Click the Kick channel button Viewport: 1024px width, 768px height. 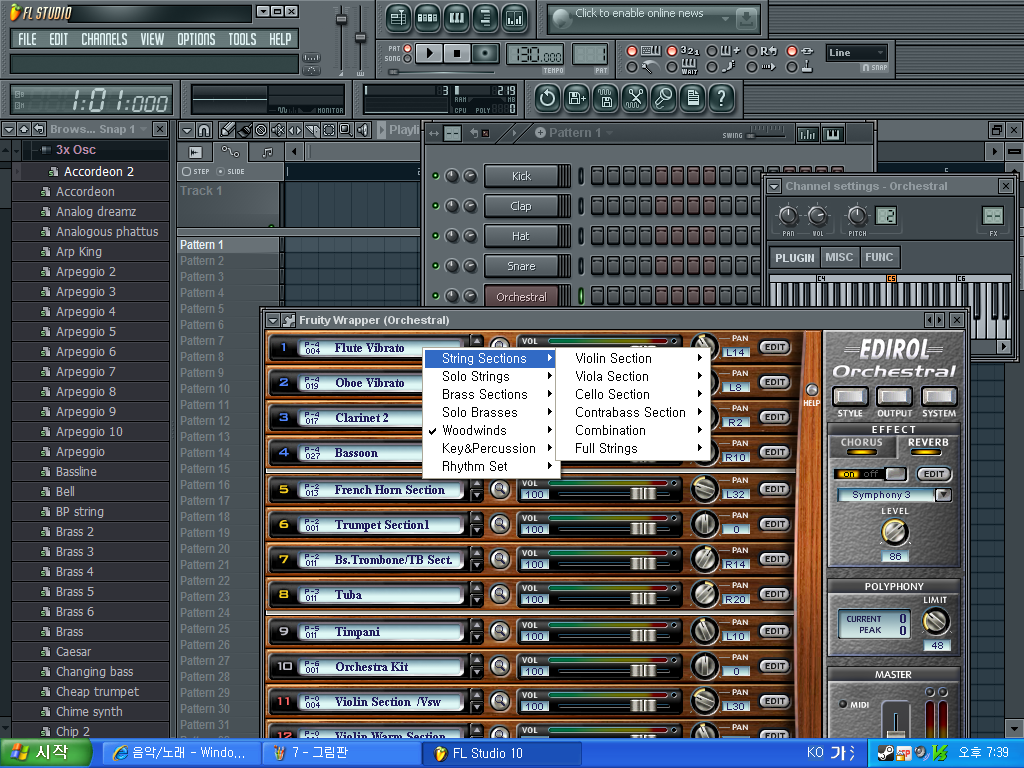point(521,176)
